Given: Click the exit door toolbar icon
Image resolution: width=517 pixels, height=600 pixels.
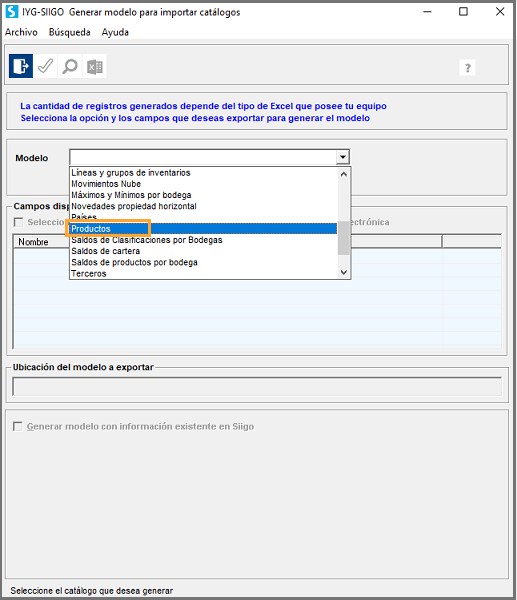Looking at the screenshot, I should [x=21, y=66].
